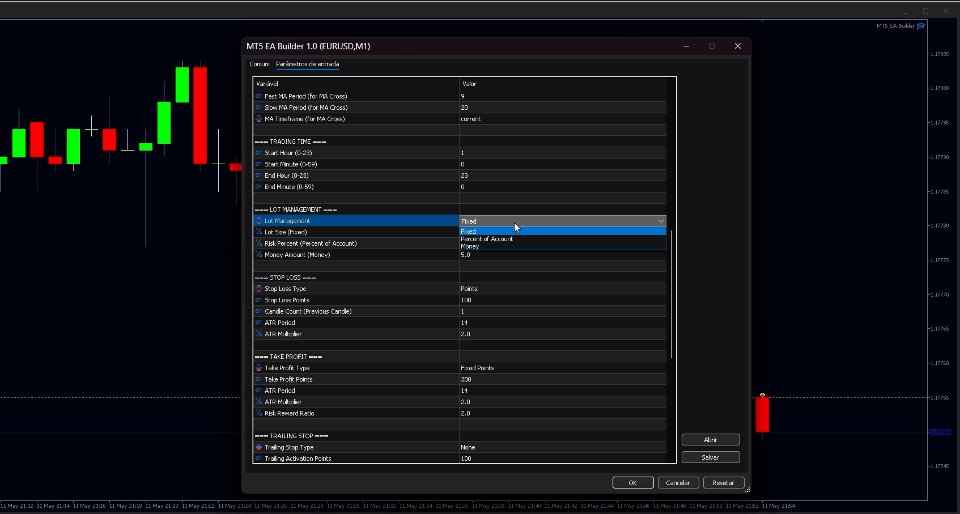Click the integer icon beside Stop Loss Points
Viewport: 960px width, 514px height.
[258, 300]
